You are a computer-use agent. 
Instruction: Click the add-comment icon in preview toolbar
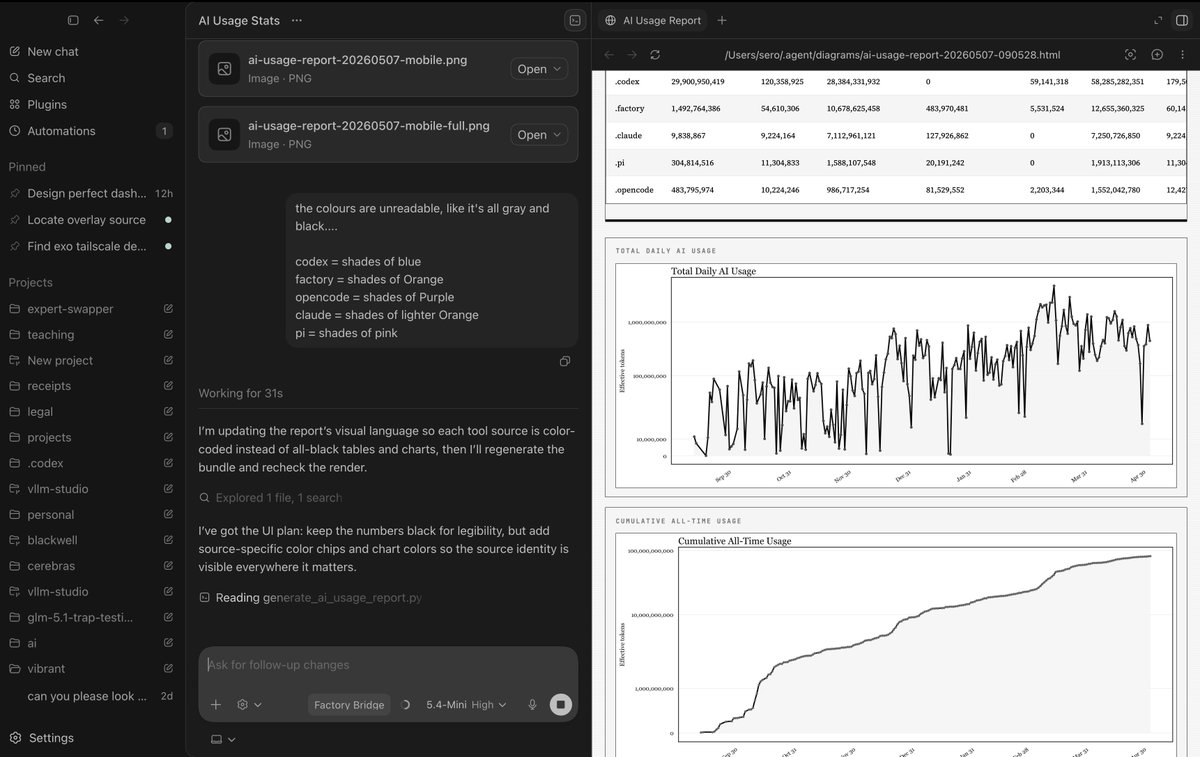[1157, 55]
